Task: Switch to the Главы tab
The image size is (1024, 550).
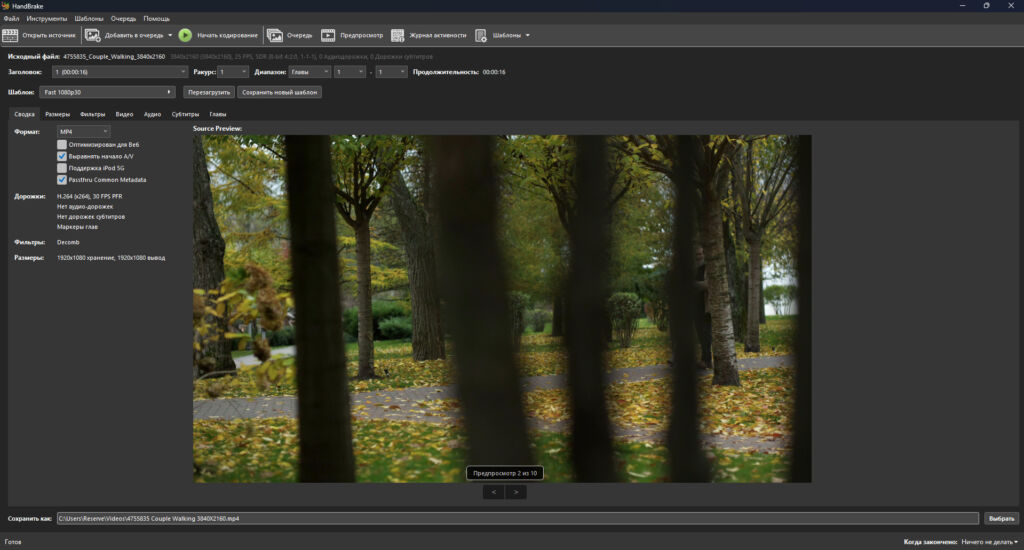Action: pyautogui.click(x=217, y=114)
